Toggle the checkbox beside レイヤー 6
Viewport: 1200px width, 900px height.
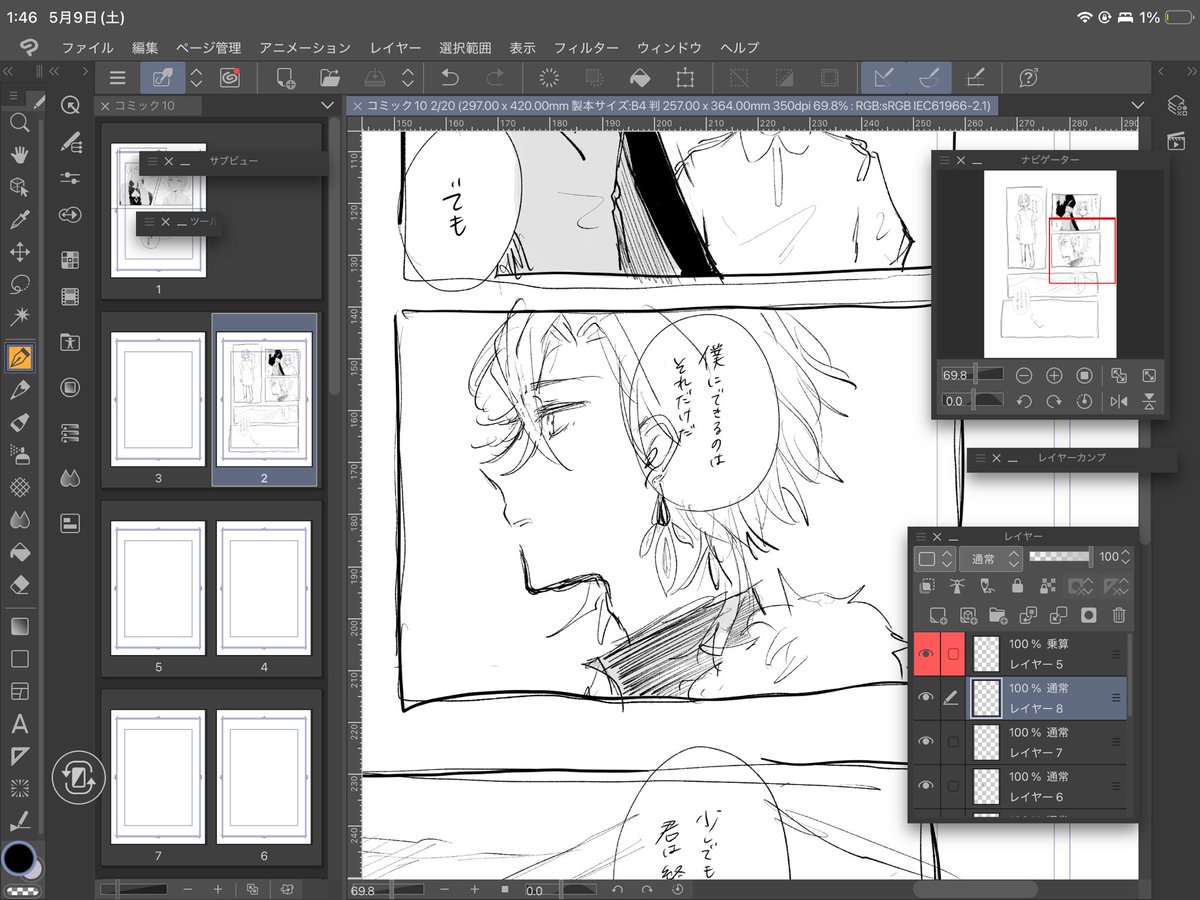click(953, 785)
